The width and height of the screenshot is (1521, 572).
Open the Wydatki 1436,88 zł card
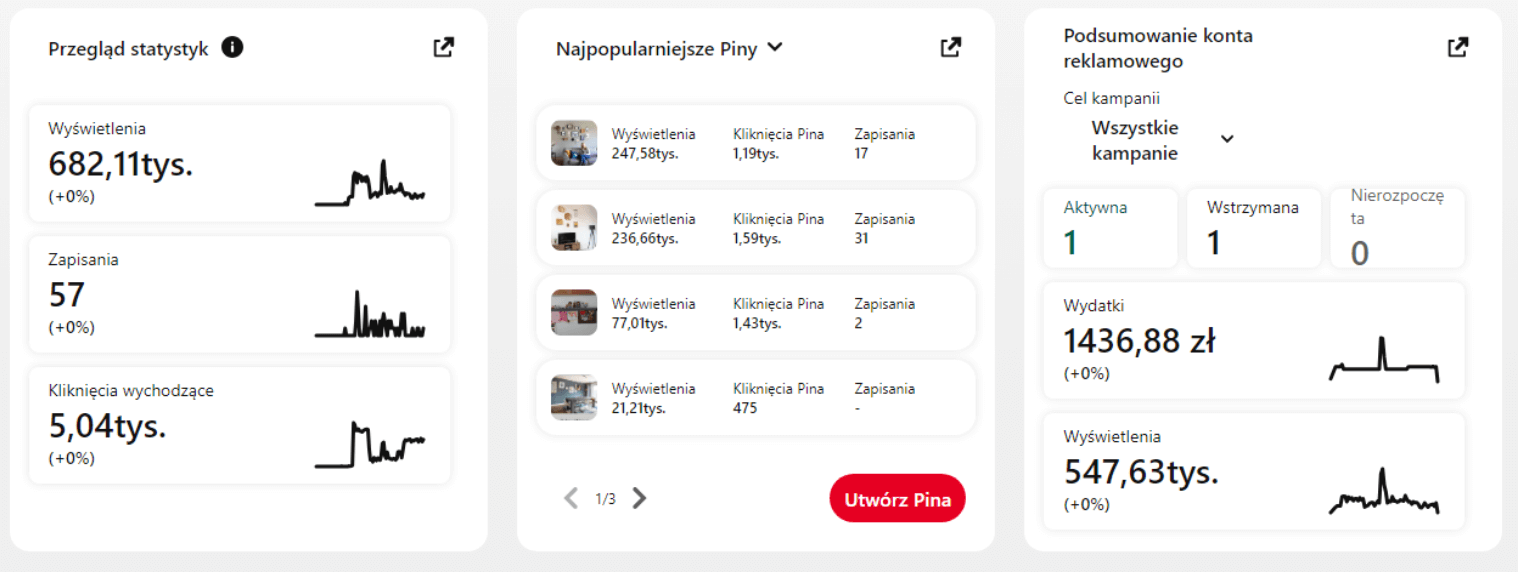[x=1253, y=340]
